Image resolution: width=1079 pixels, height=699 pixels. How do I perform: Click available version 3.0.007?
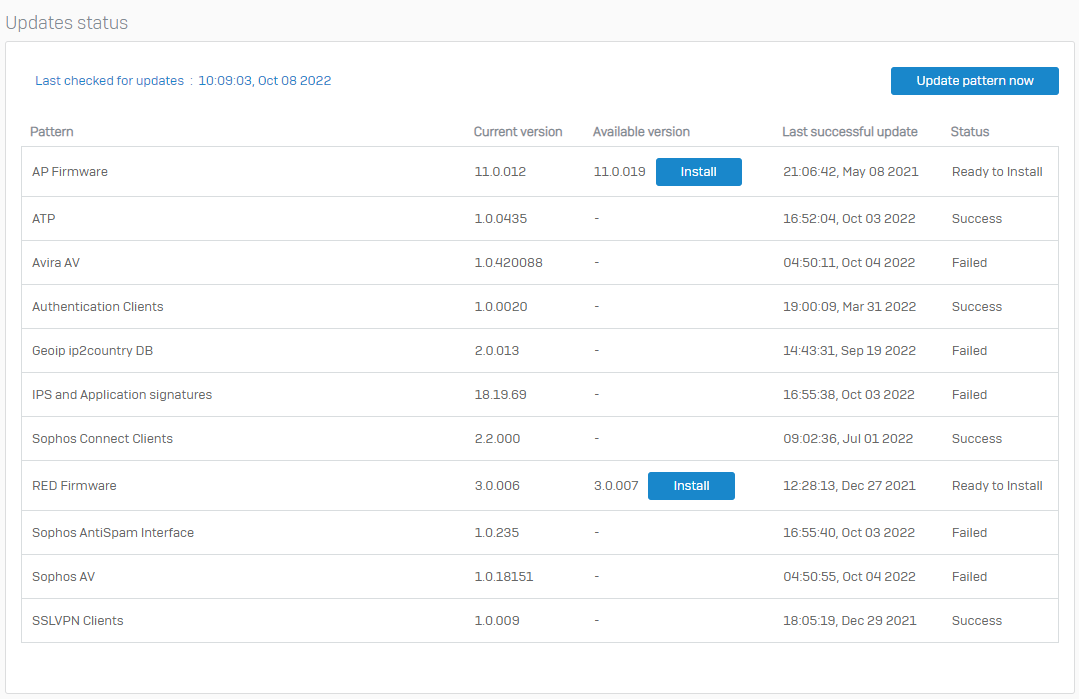pos(616,486)
